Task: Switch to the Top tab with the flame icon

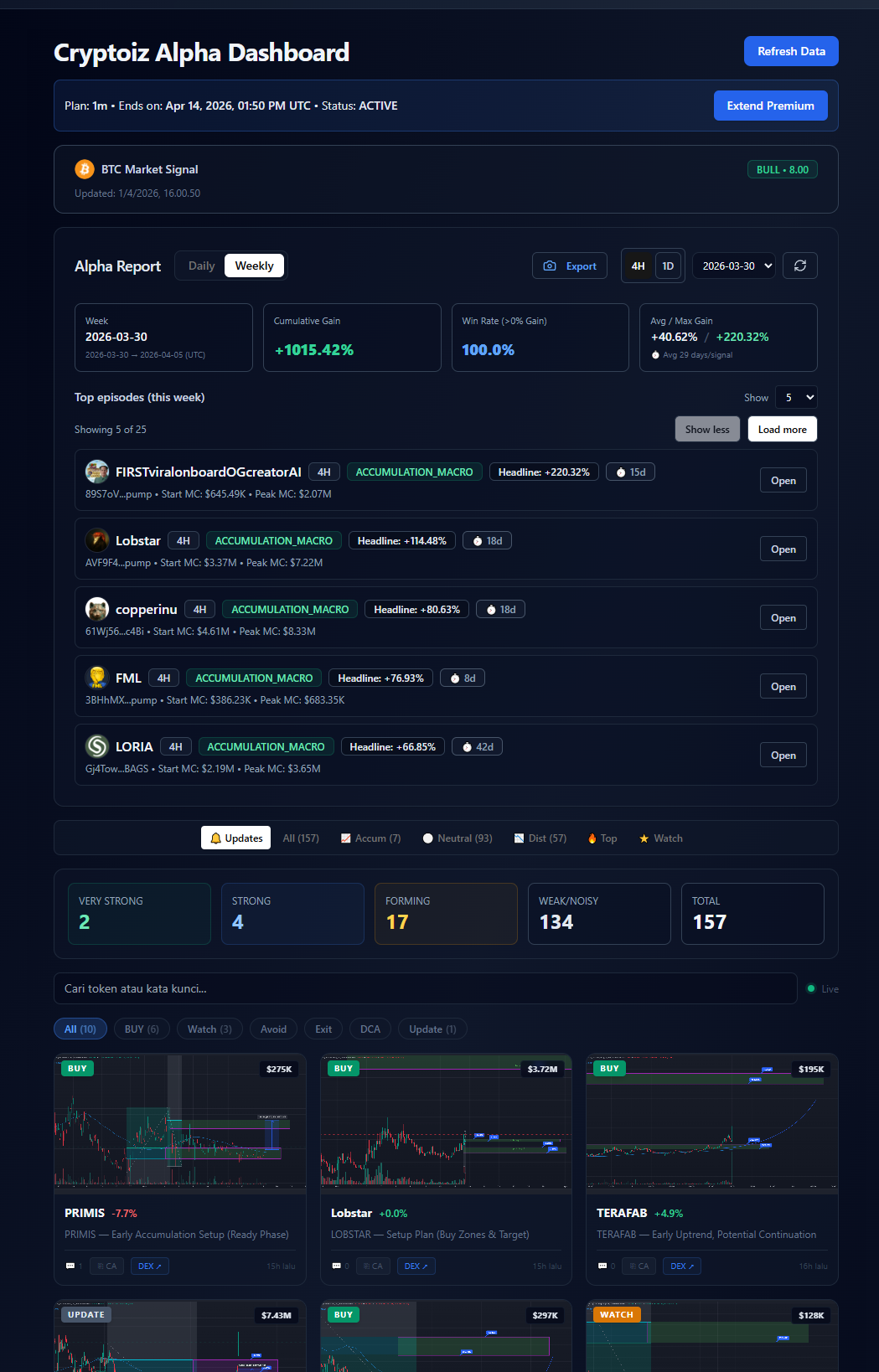Action: (x=602, y=838)
